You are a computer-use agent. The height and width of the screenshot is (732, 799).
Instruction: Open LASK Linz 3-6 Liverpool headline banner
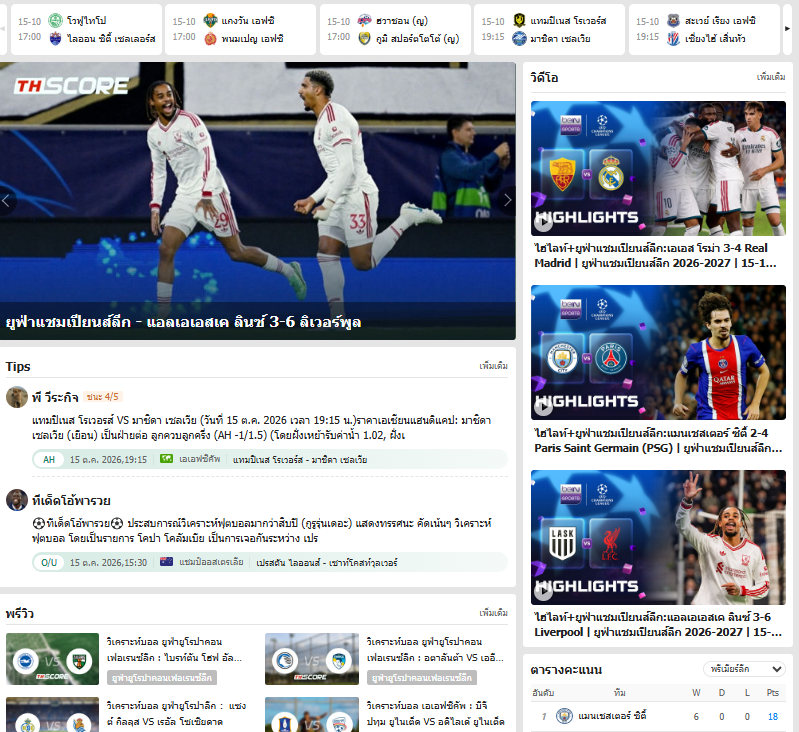tap(183, 322)
